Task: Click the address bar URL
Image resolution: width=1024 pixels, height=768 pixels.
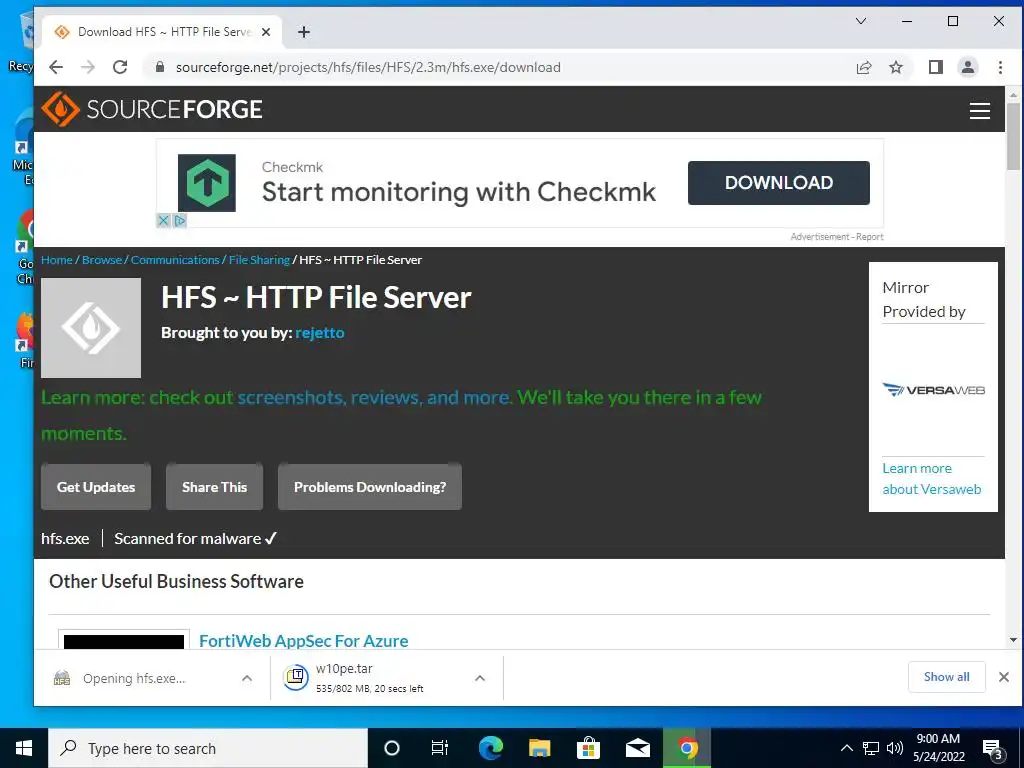Action: (368, 67)
